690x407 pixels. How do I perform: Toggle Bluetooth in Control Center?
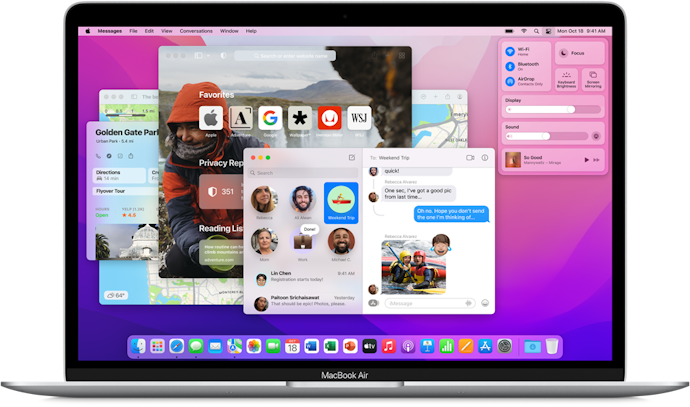[510, 66]
